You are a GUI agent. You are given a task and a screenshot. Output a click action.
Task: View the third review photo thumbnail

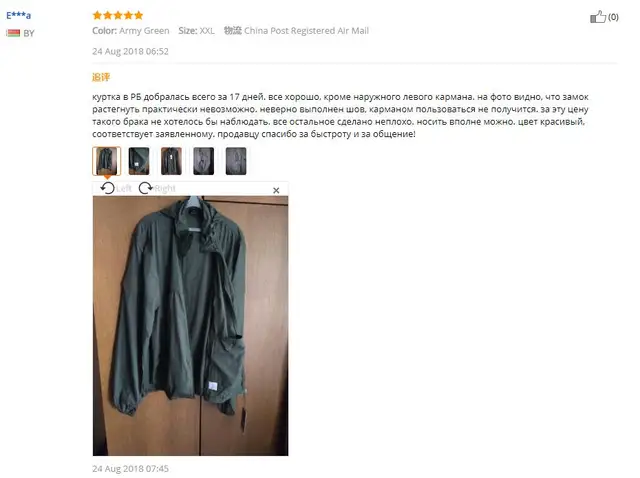171,161
